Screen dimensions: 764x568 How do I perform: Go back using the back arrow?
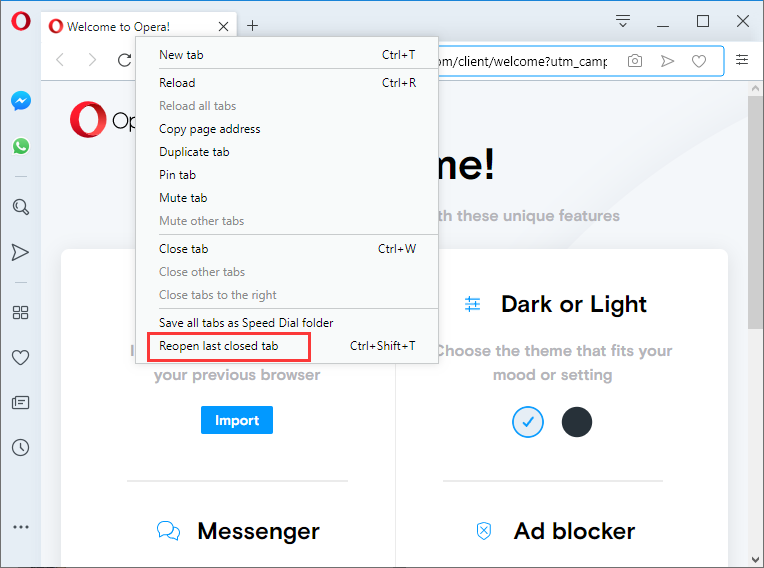[x=60, y=60]
